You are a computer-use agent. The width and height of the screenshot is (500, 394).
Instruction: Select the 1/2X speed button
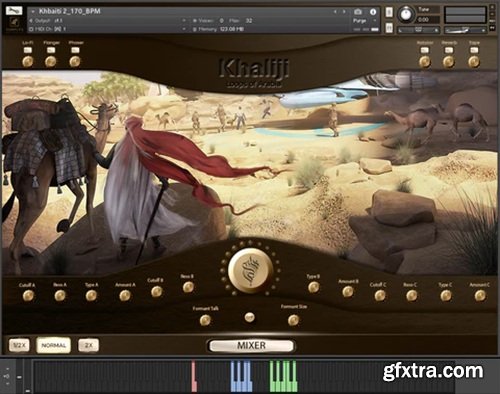tap(19, 345)
